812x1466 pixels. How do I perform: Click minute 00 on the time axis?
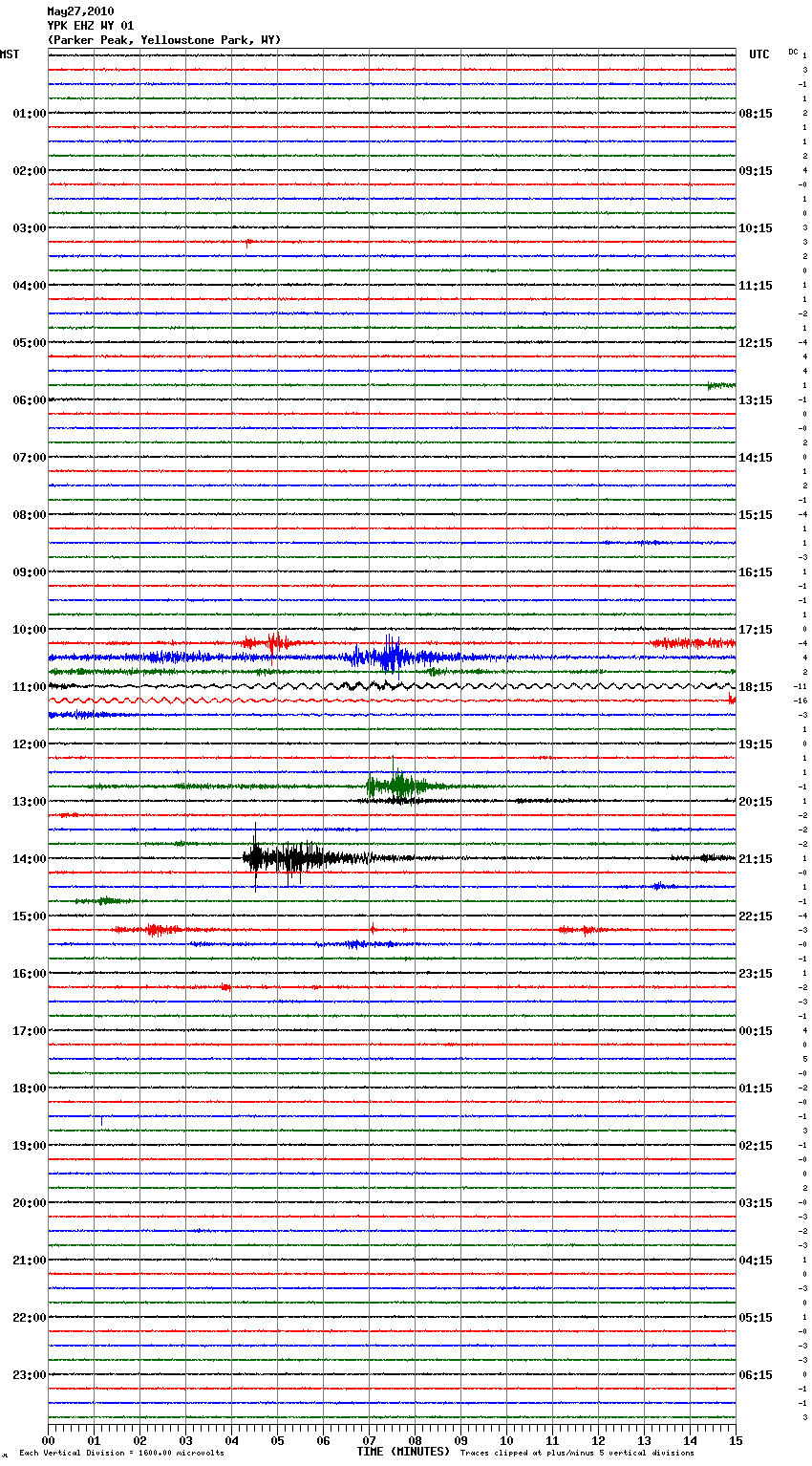tap(48, 1440)
